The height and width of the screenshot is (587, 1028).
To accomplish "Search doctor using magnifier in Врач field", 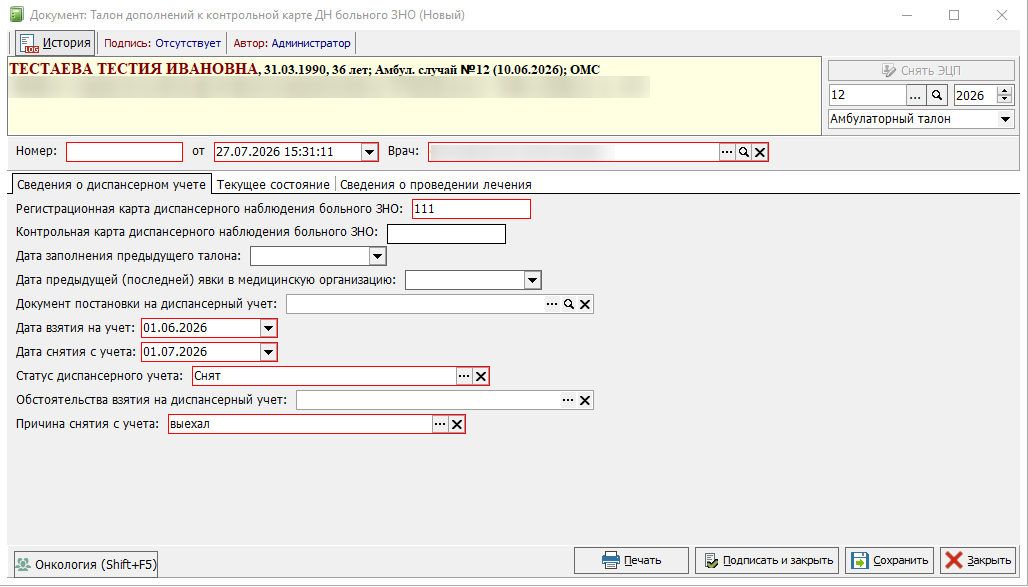I will [743, 152].
